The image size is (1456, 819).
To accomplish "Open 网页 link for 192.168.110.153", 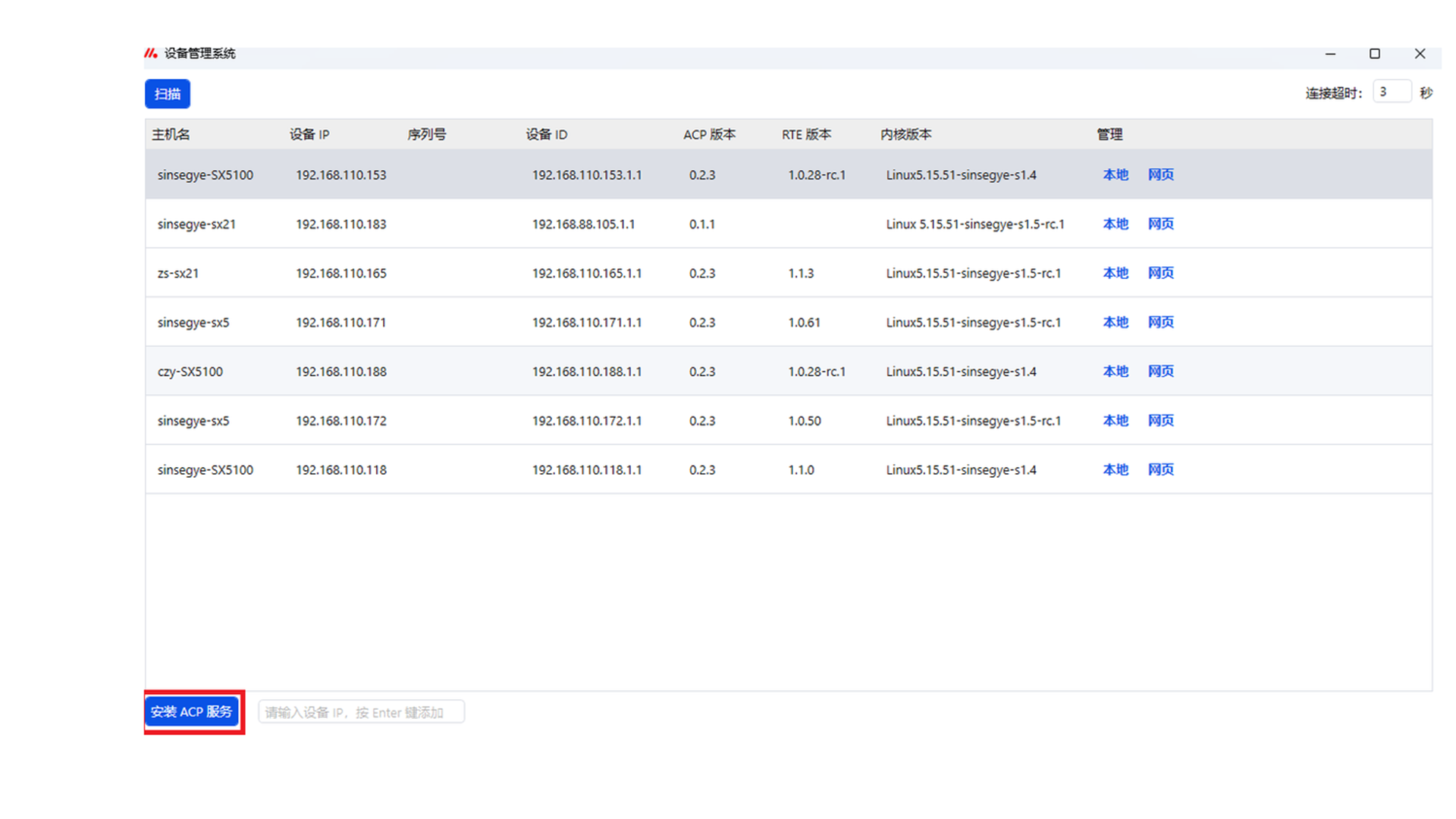I will (1160, 174).
